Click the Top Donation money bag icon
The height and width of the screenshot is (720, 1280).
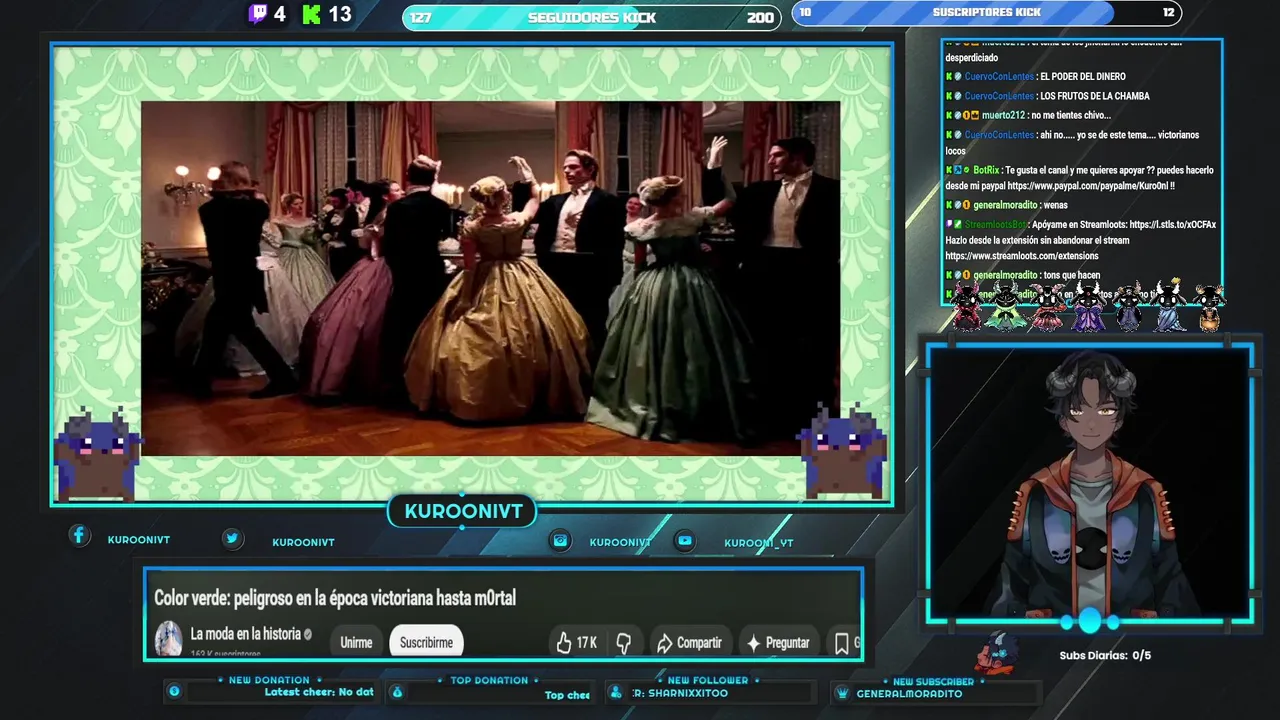coord(397,691)
